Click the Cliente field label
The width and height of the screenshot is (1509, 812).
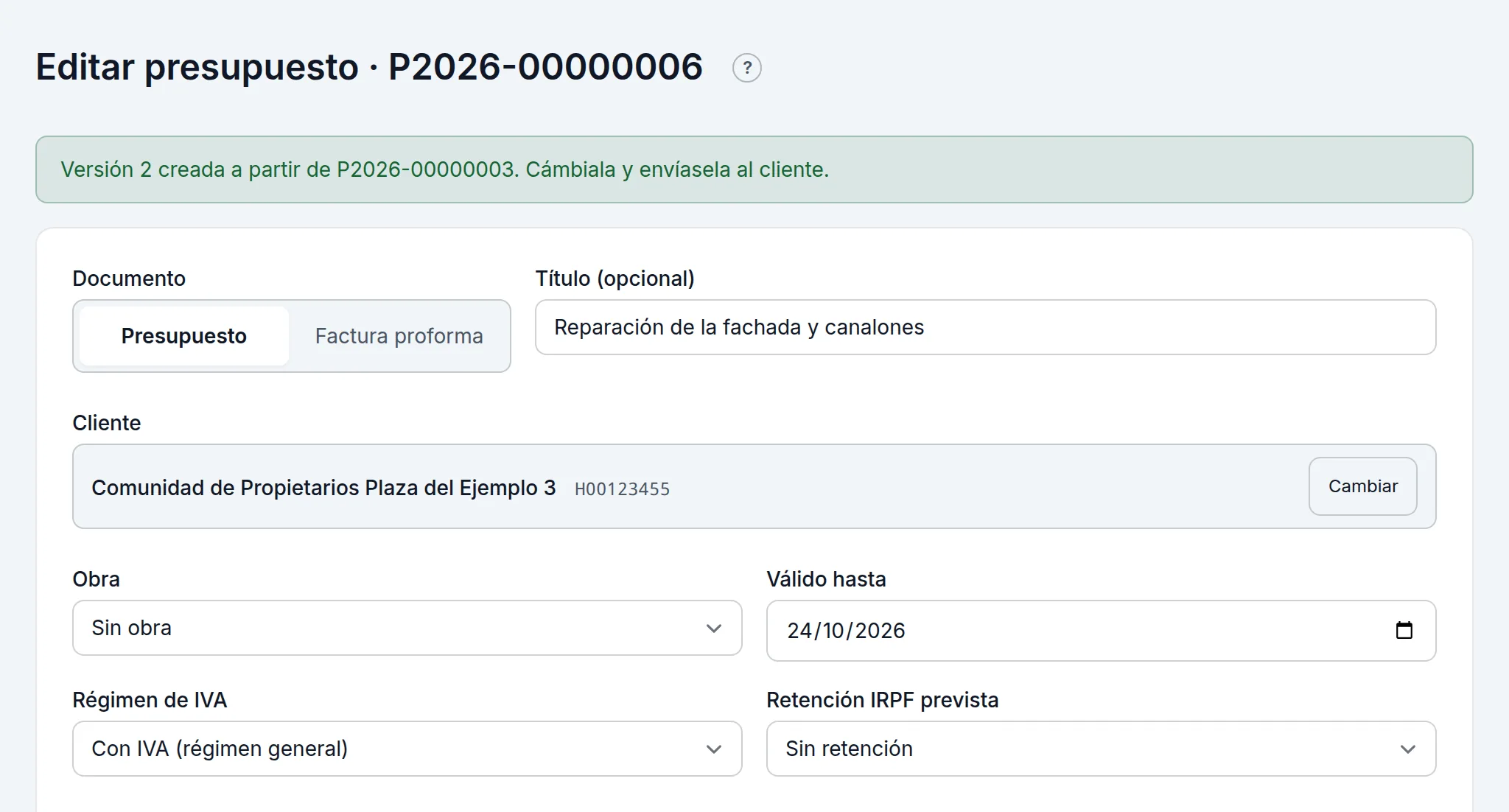click(107, 423)
